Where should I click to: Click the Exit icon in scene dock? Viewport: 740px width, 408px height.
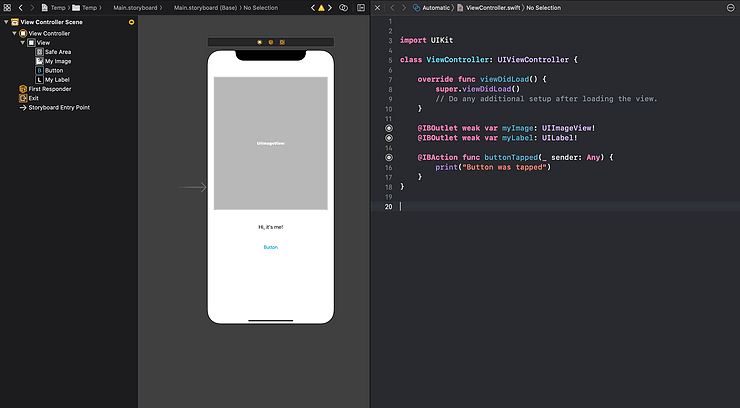pos(282,42)
